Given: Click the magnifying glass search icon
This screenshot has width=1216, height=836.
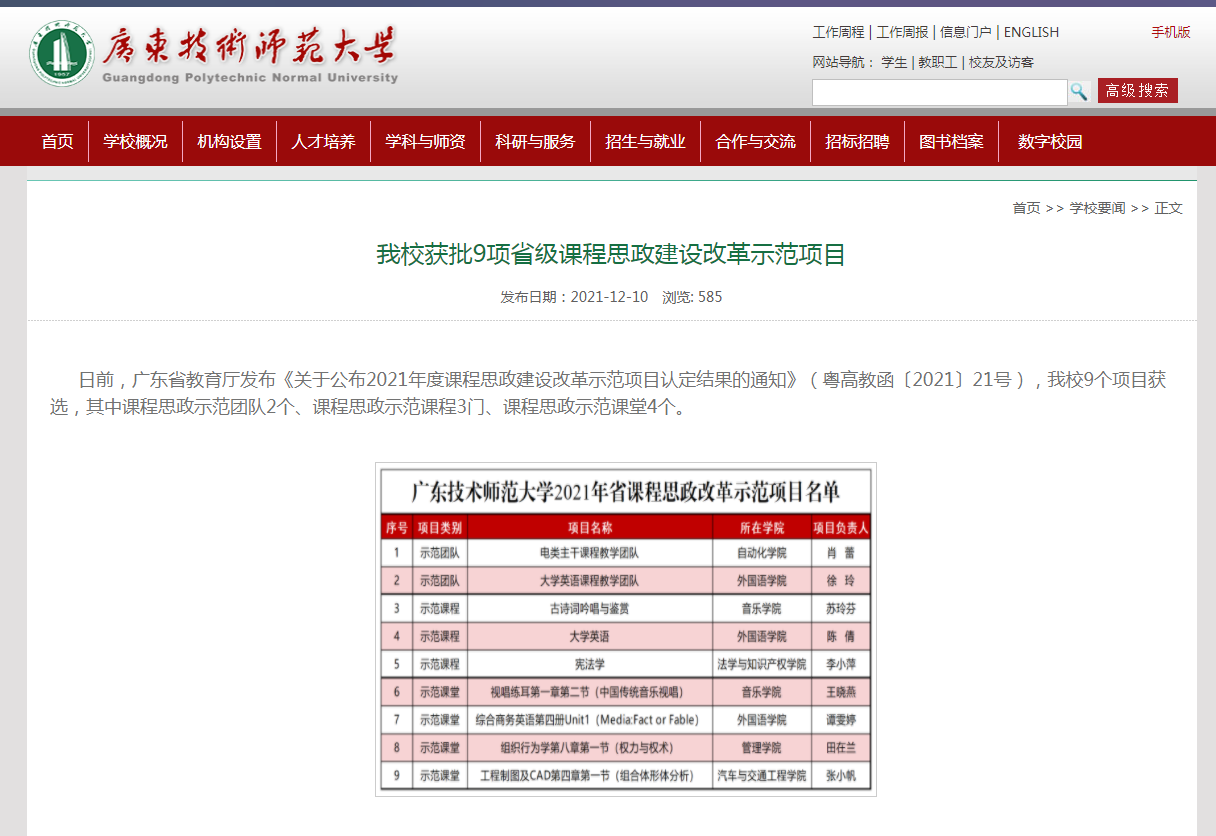Looking at the screenshot, I should 1079,92.
